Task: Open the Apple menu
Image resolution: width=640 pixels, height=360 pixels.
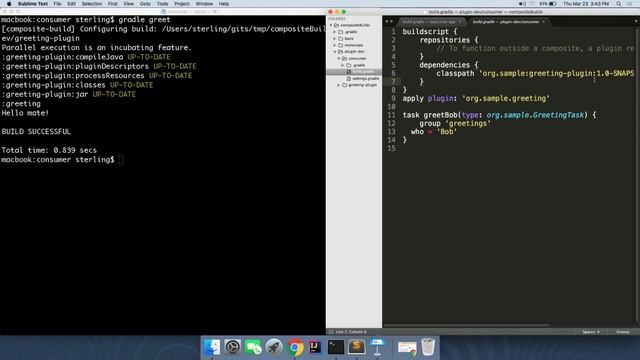Action: tap(9, 4)
